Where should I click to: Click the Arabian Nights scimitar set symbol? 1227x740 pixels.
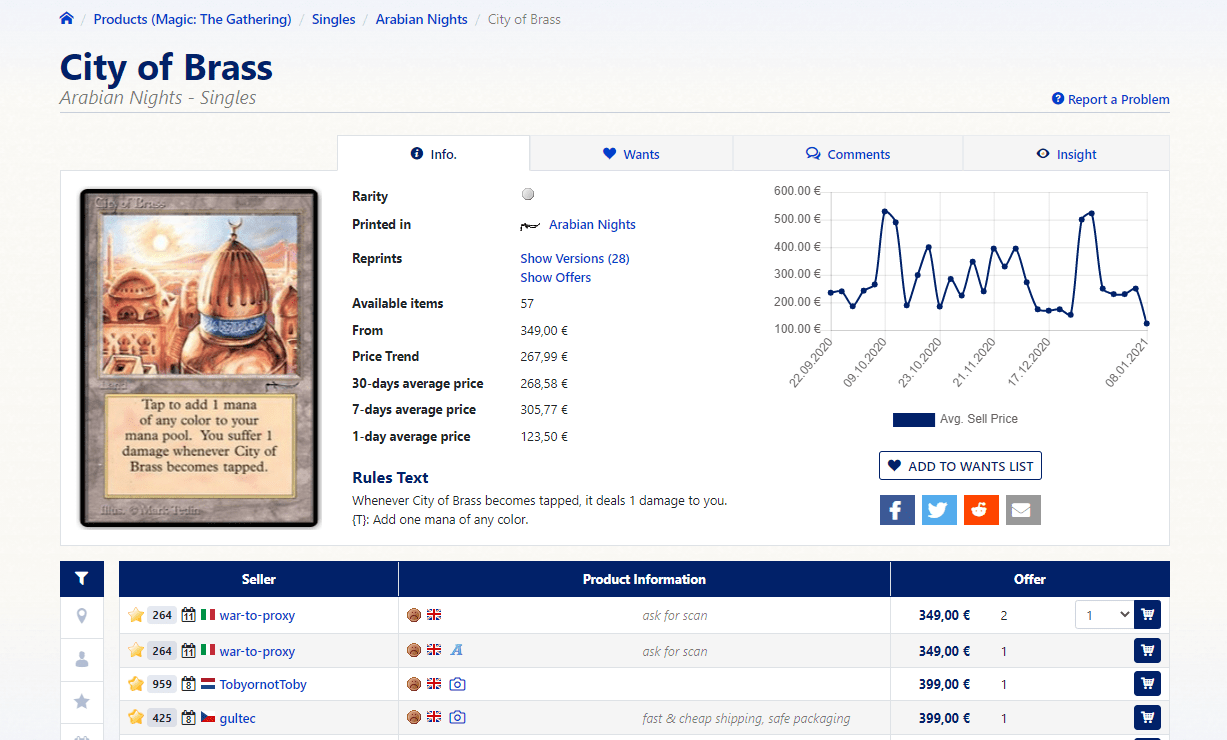click(x=530, y=226)
